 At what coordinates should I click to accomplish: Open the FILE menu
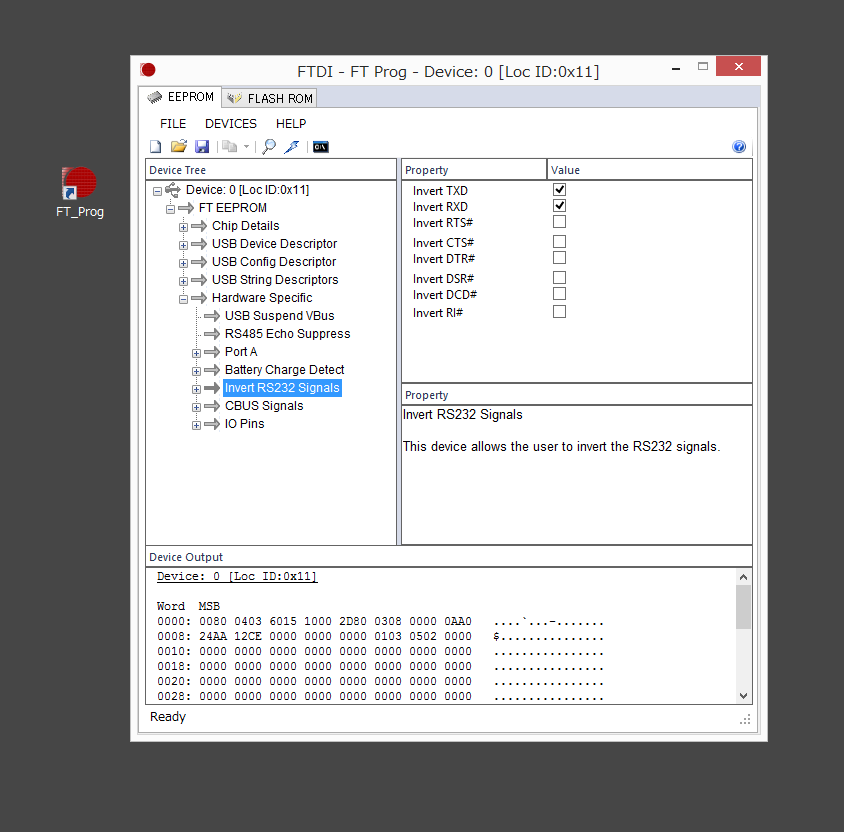pos(173,124)
